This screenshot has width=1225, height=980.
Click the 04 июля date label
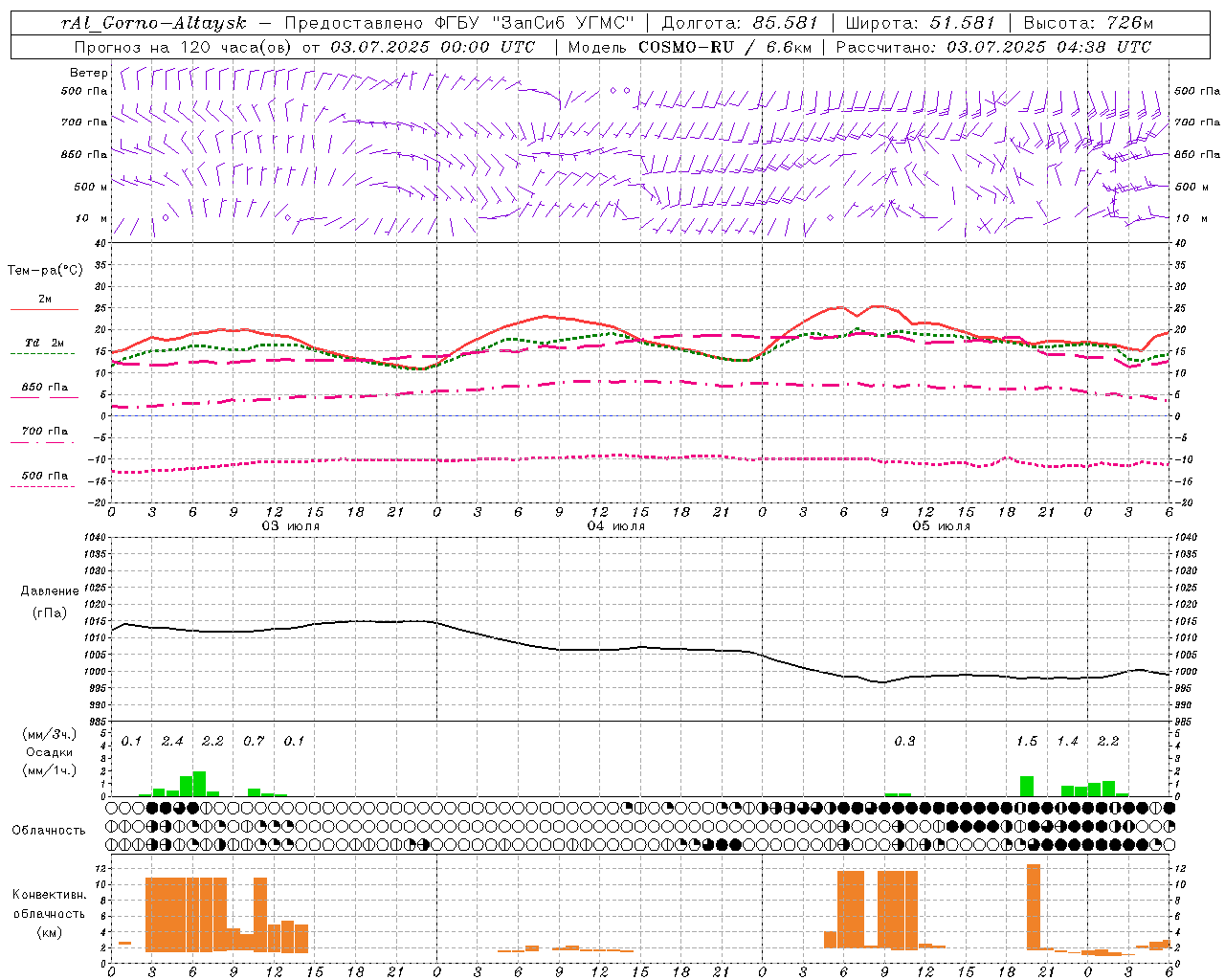(x=616, y=526)
